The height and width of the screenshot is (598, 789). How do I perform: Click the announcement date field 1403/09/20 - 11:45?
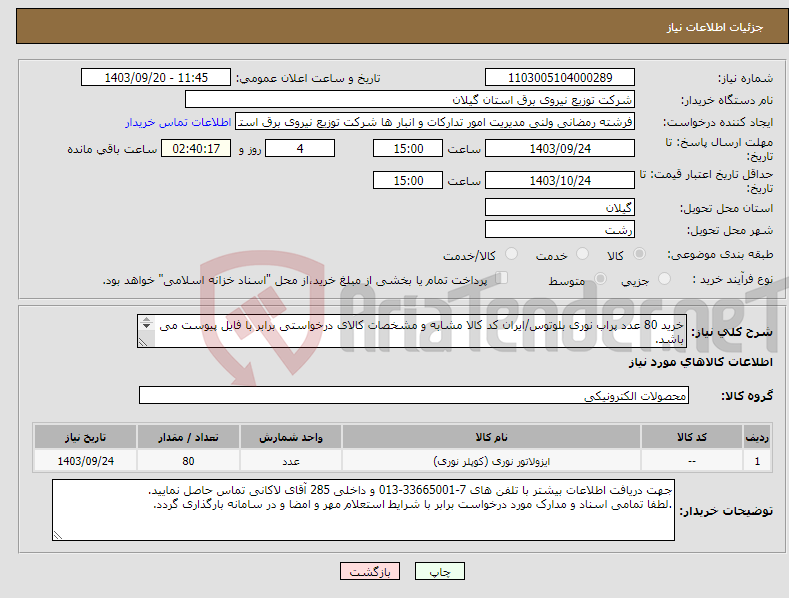click(155, 78)
